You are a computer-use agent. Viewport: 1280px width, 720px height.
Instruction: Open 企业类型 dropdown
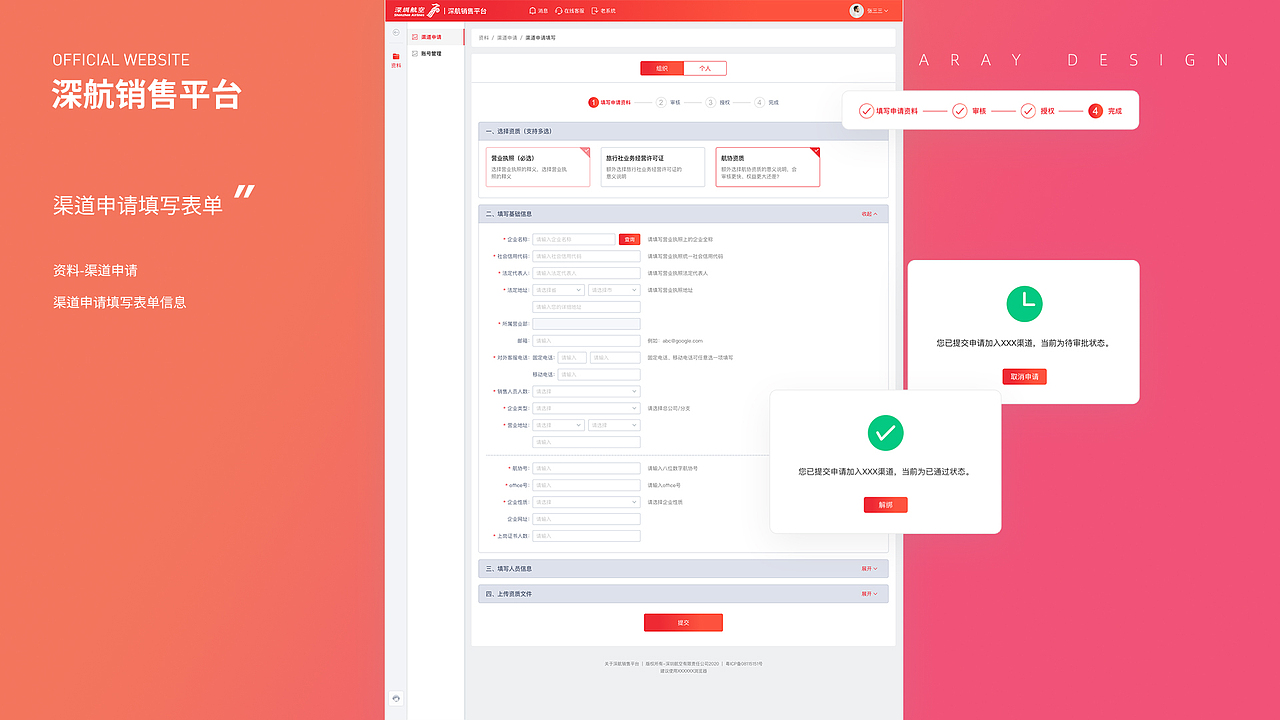586,408
